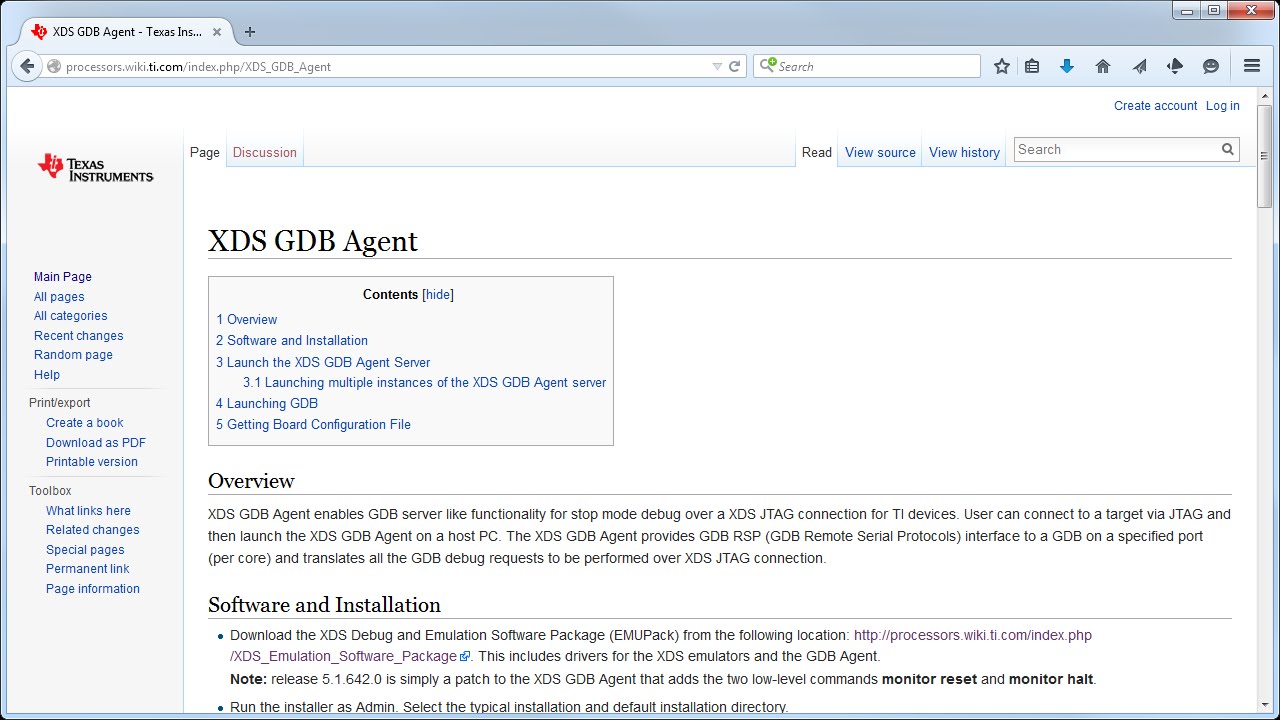Open the bookmarks list icon

[x=1032, y=66]
